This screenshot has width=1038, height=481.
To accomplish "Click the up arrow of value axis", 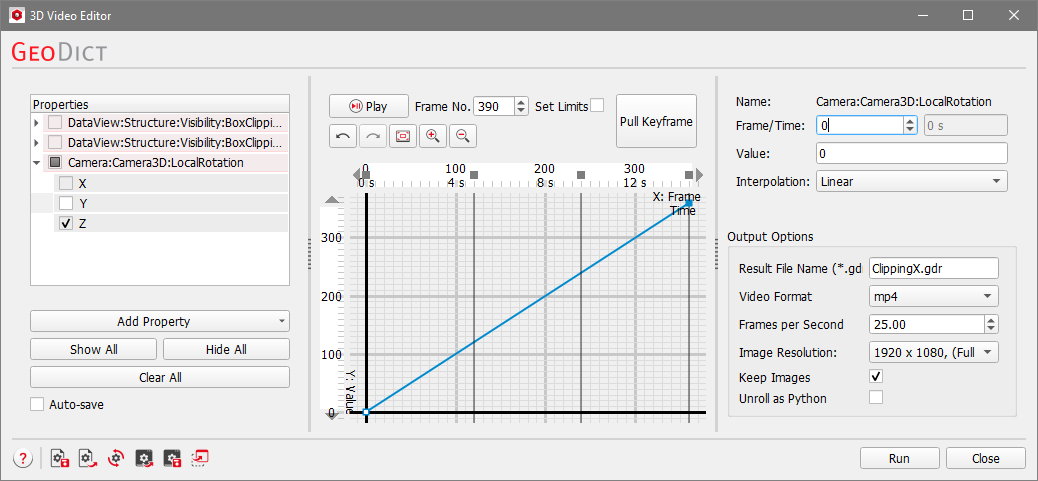I will (332, 199).
